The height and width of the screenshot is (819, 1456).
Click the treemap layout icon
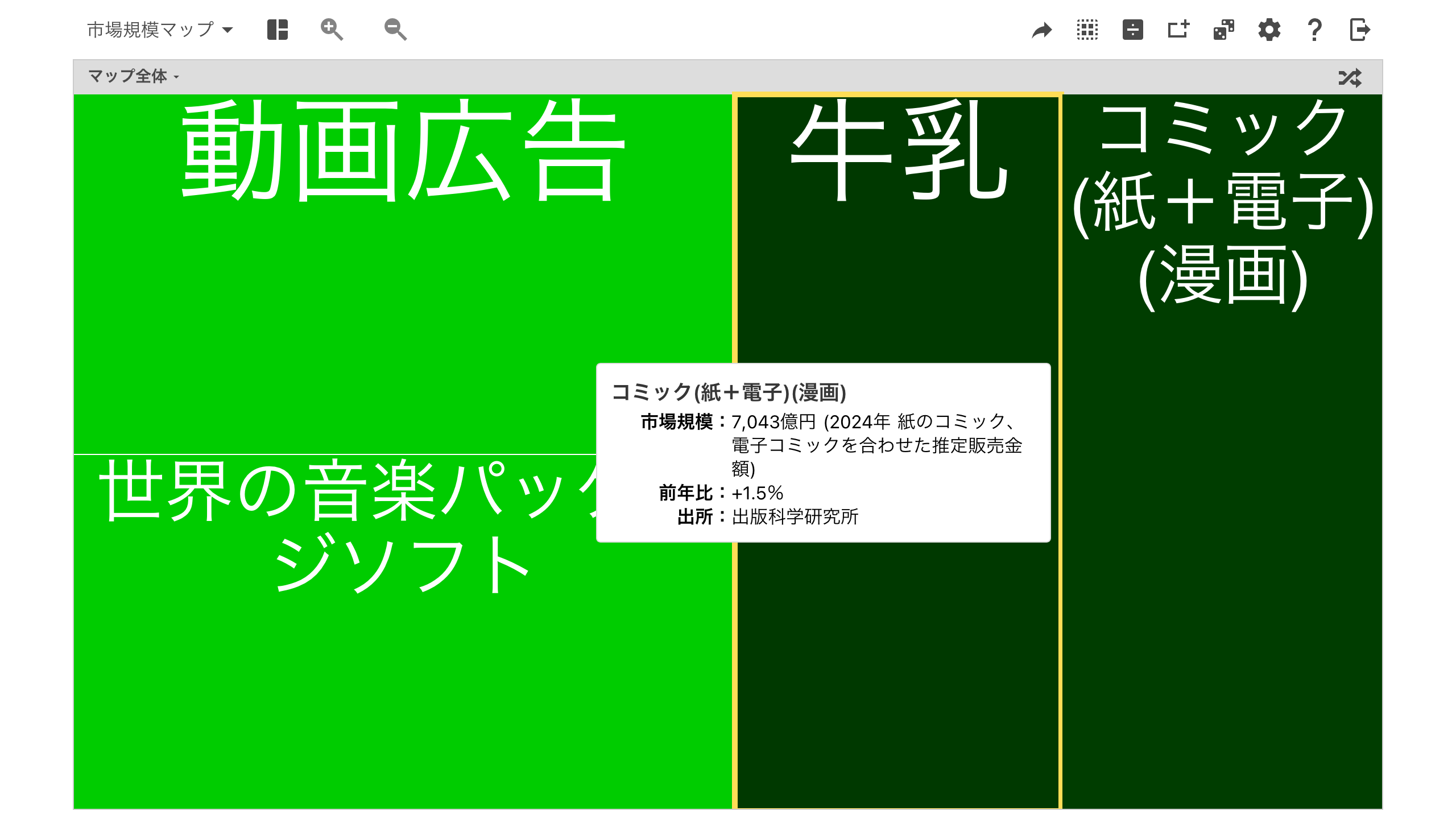coord(278,30)
